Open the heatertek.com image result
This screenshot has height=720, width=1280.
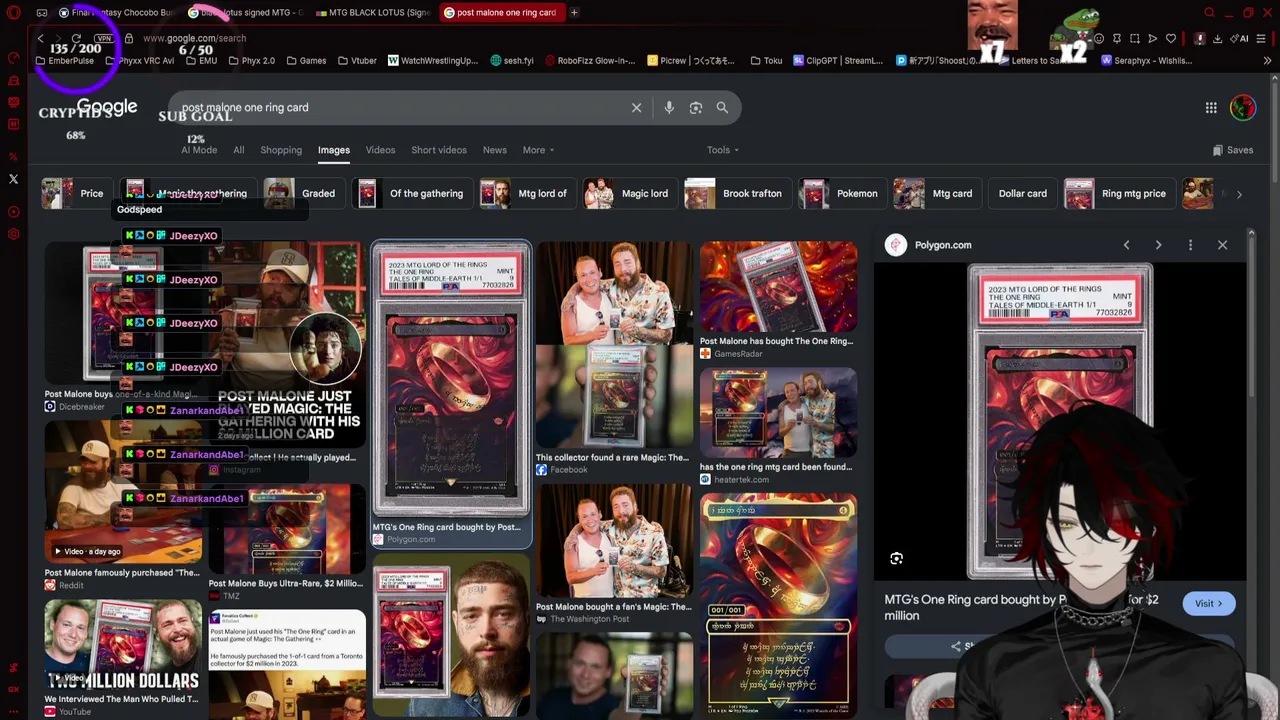pyautogui.click(x=778, y=413)
